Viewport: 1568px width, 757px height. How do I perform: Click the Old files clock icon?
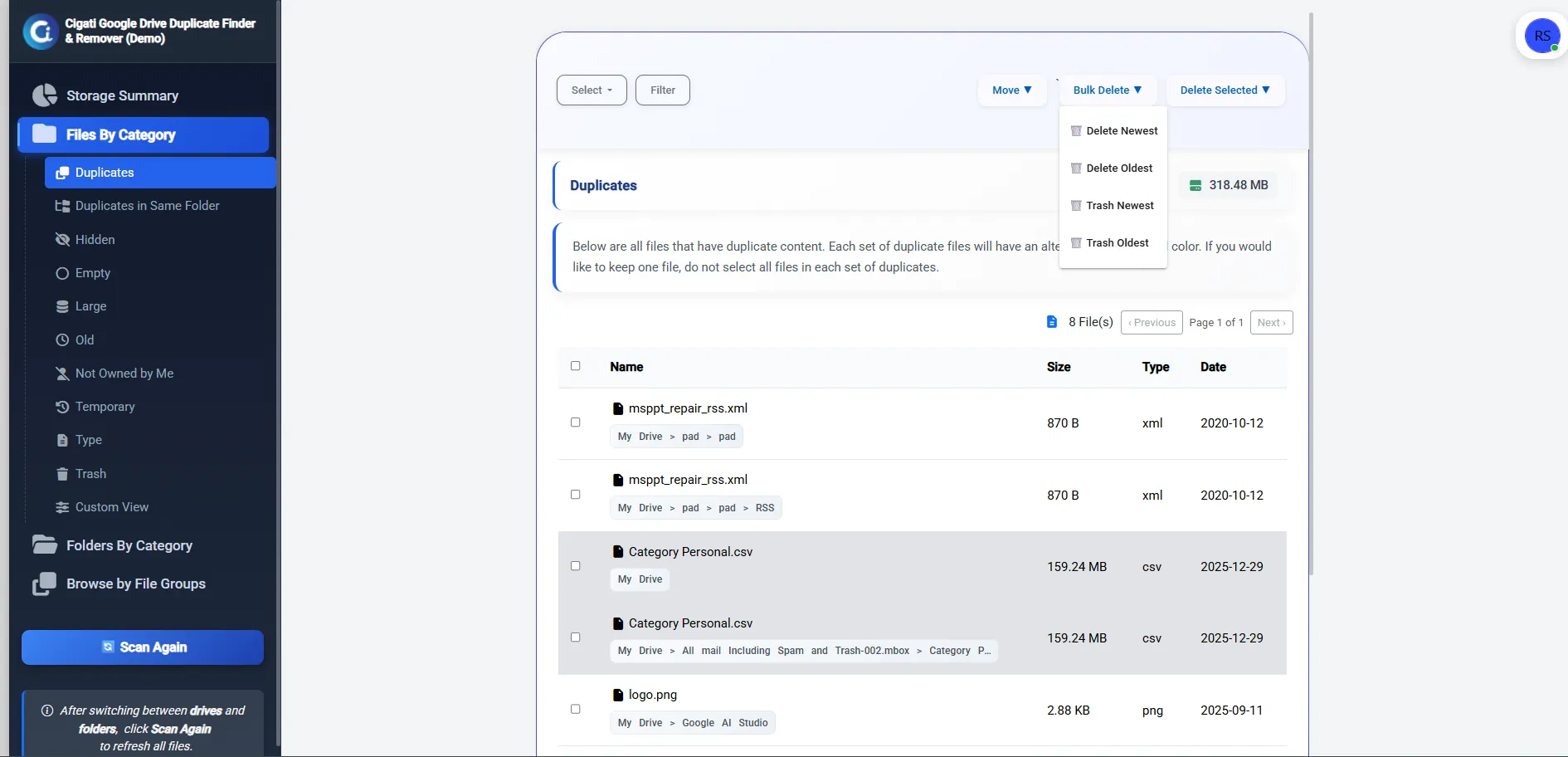click(62, 340)
